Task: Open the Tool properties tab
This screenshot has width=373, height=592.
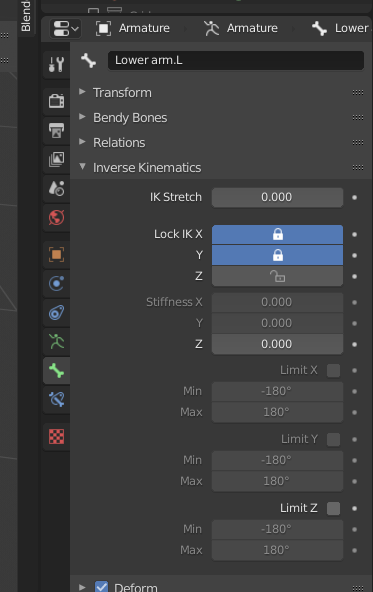Action: (56, 64)
